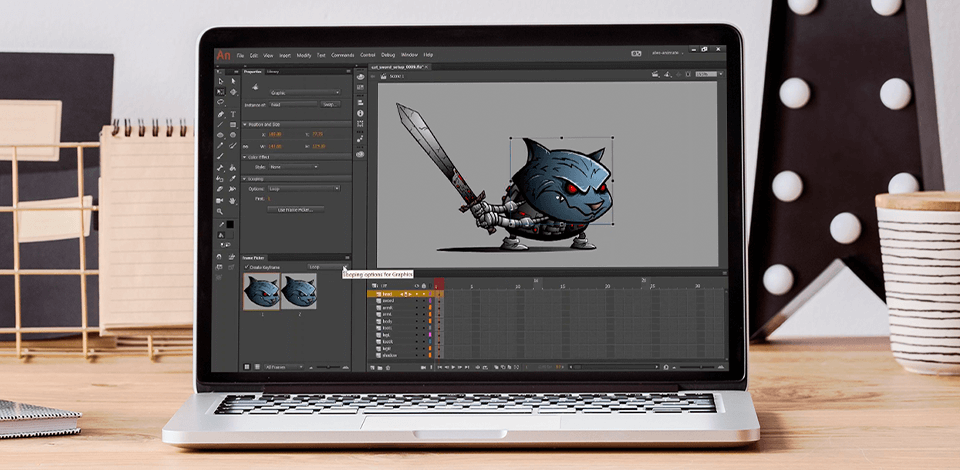Select the Properties tab
The height and width of the screenshot is (470, 960).
(x=252, y=72)
